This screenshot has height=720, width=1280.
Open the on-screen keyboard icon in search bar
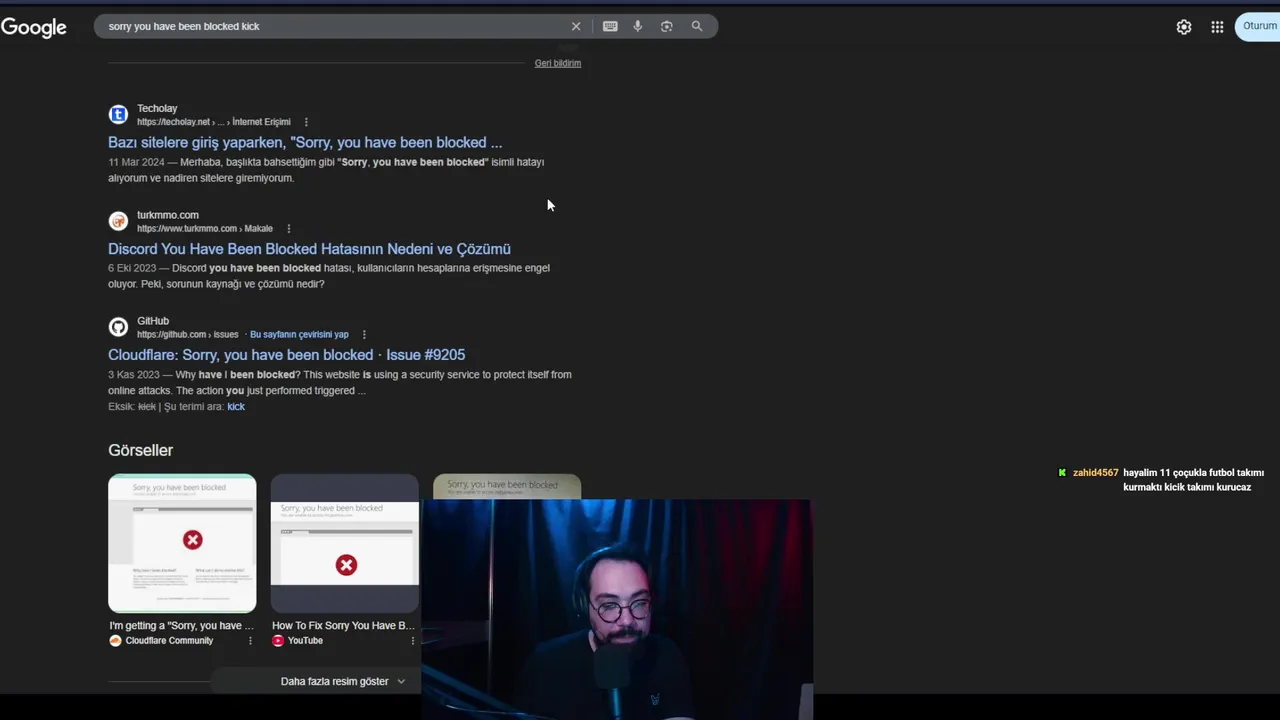coord(610,26)
